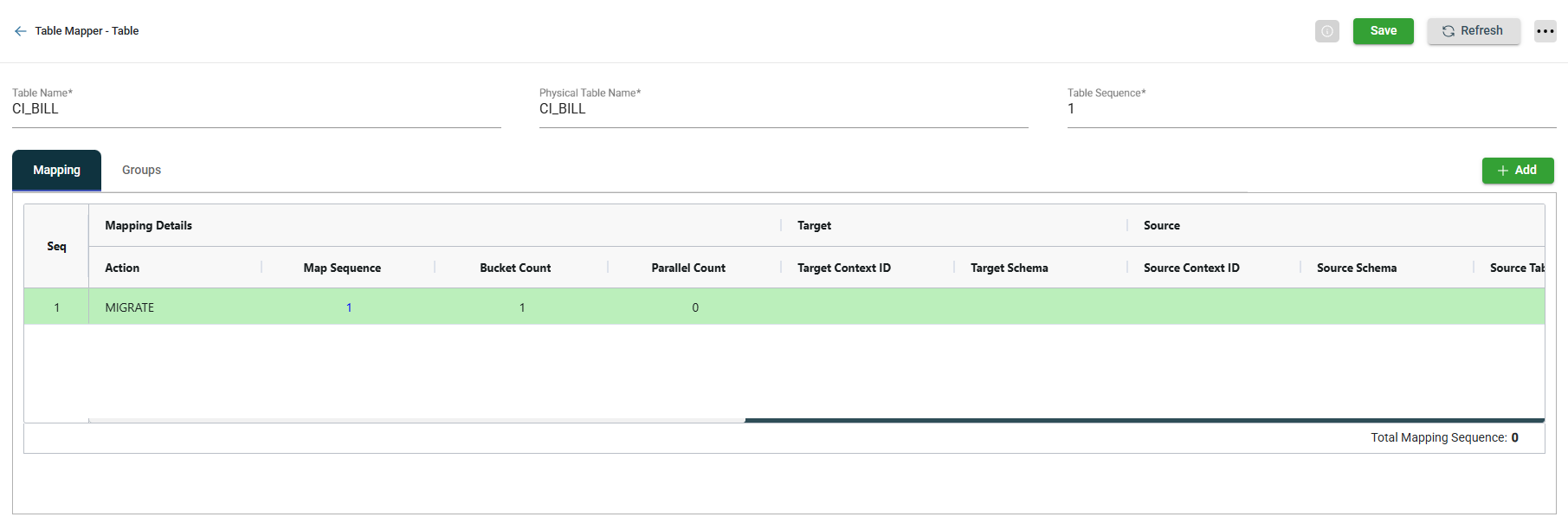Click the Seq 1 row cell
The height and width of the screenshot is (517, 1568).
tap(56, 307)
